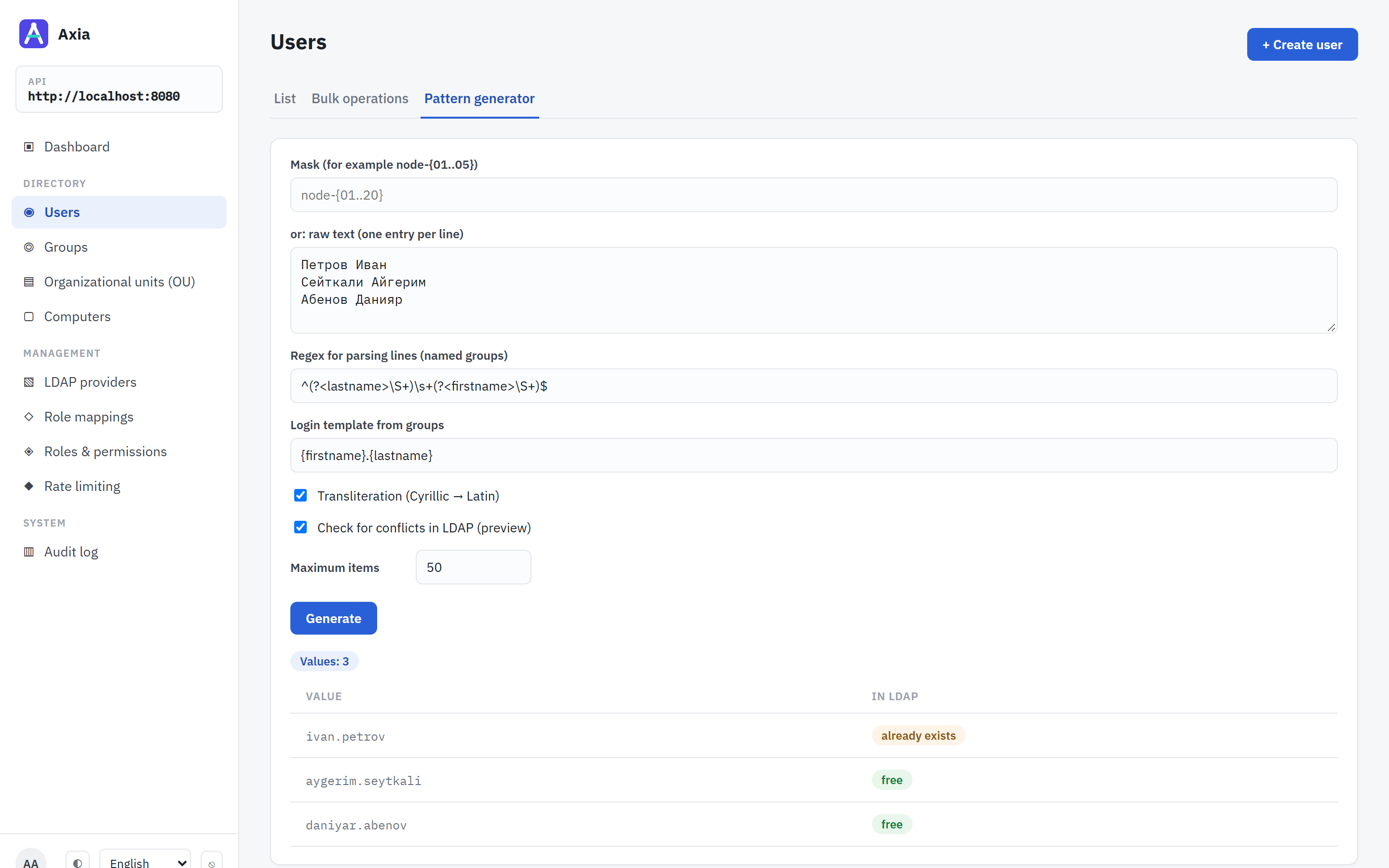1389x868 pixels.
Task: Click the textarea resize handle corner
Action: tap(1331, 327)
